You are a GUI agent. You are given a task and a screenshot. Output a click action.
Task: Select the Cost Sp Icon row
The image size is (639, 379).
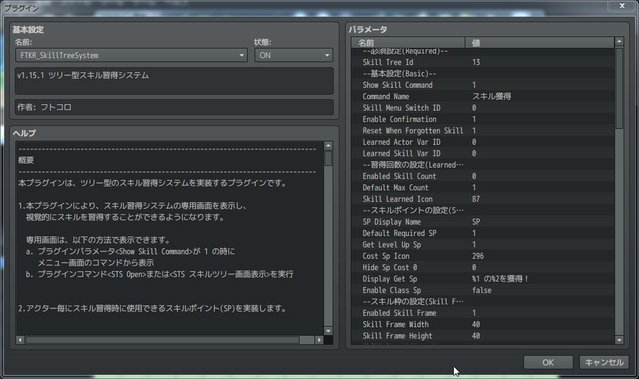[x=483, y=256]
